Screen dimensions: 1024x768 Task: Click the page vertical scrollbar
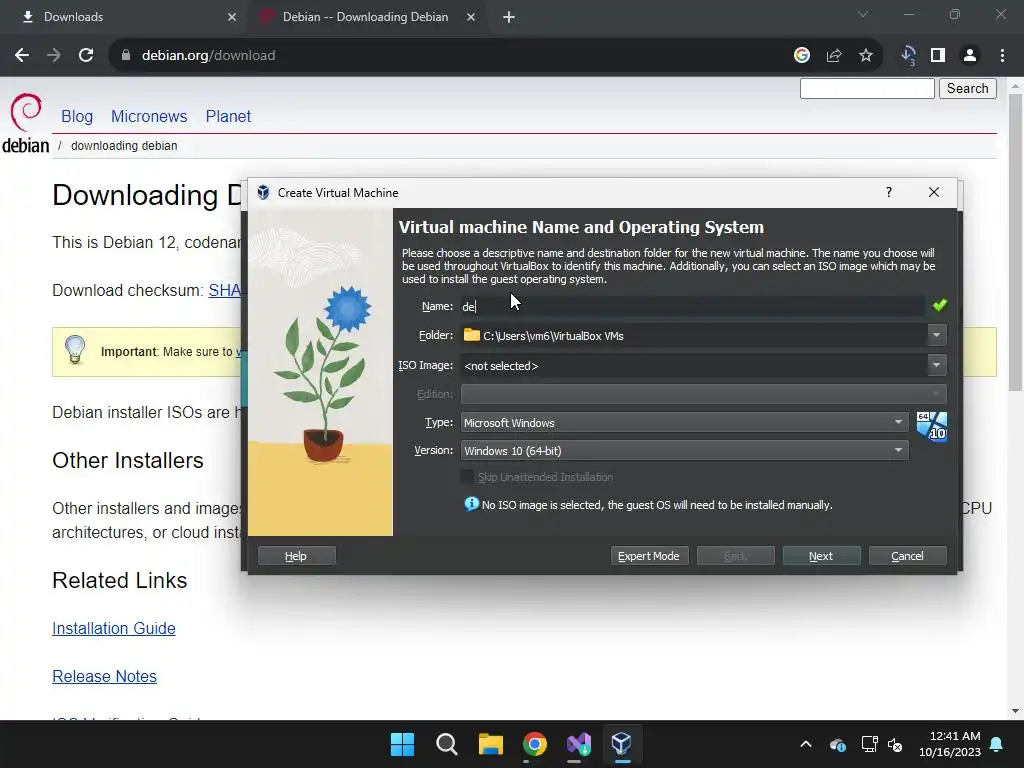click(x=1016, y=242)
